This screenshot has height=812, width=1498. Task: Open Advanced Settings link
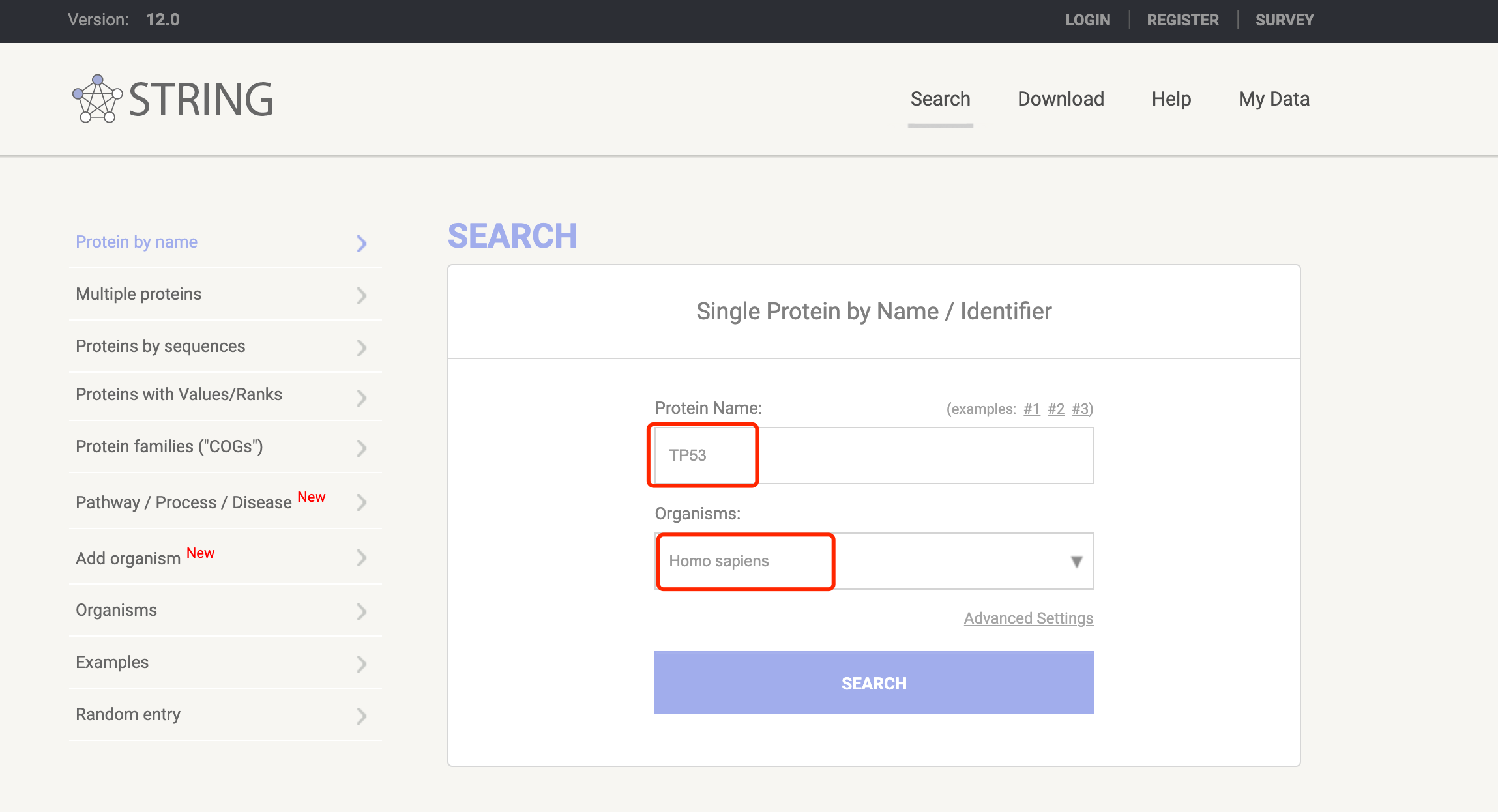tap(1029, 618)
